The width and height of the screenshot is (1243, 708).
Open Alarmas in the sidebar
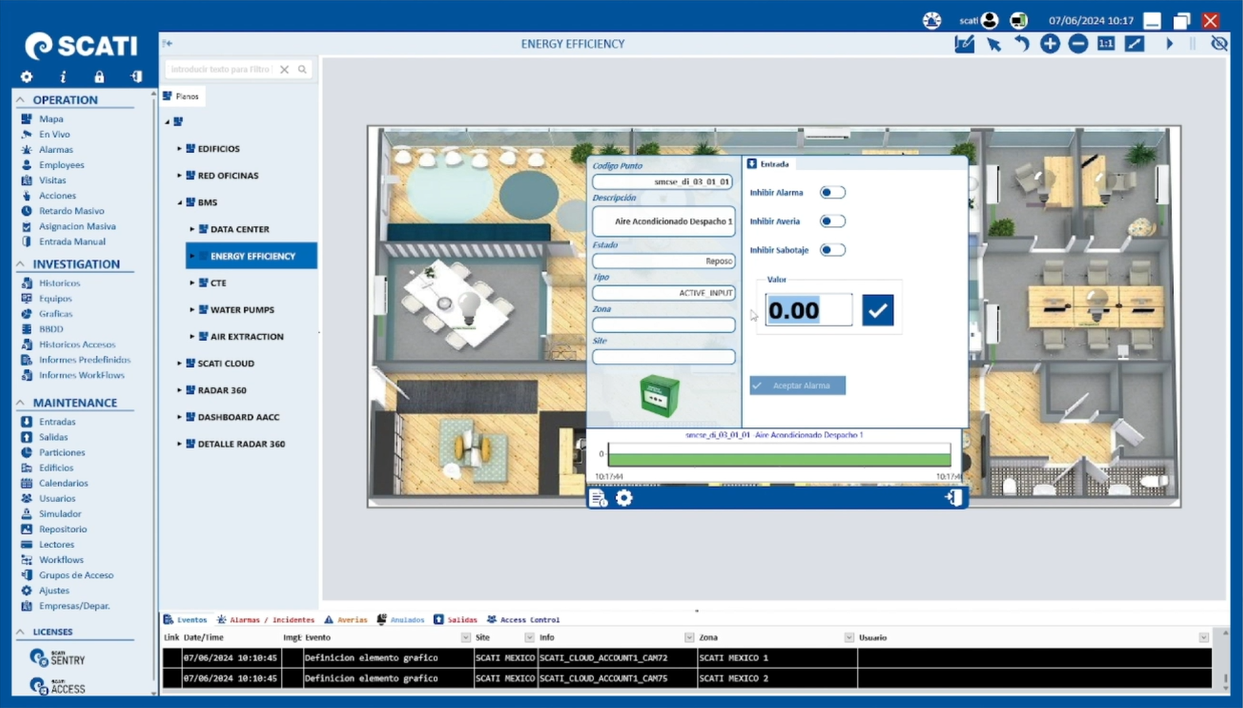coord(56,150)
